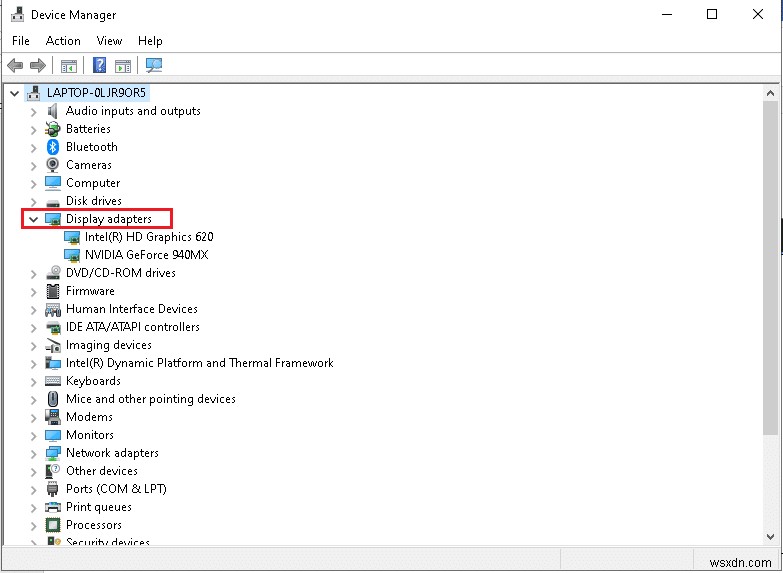Click the Mice and other pointing devices icon
The image size is (783, 573).
click(x=52, y=399)
